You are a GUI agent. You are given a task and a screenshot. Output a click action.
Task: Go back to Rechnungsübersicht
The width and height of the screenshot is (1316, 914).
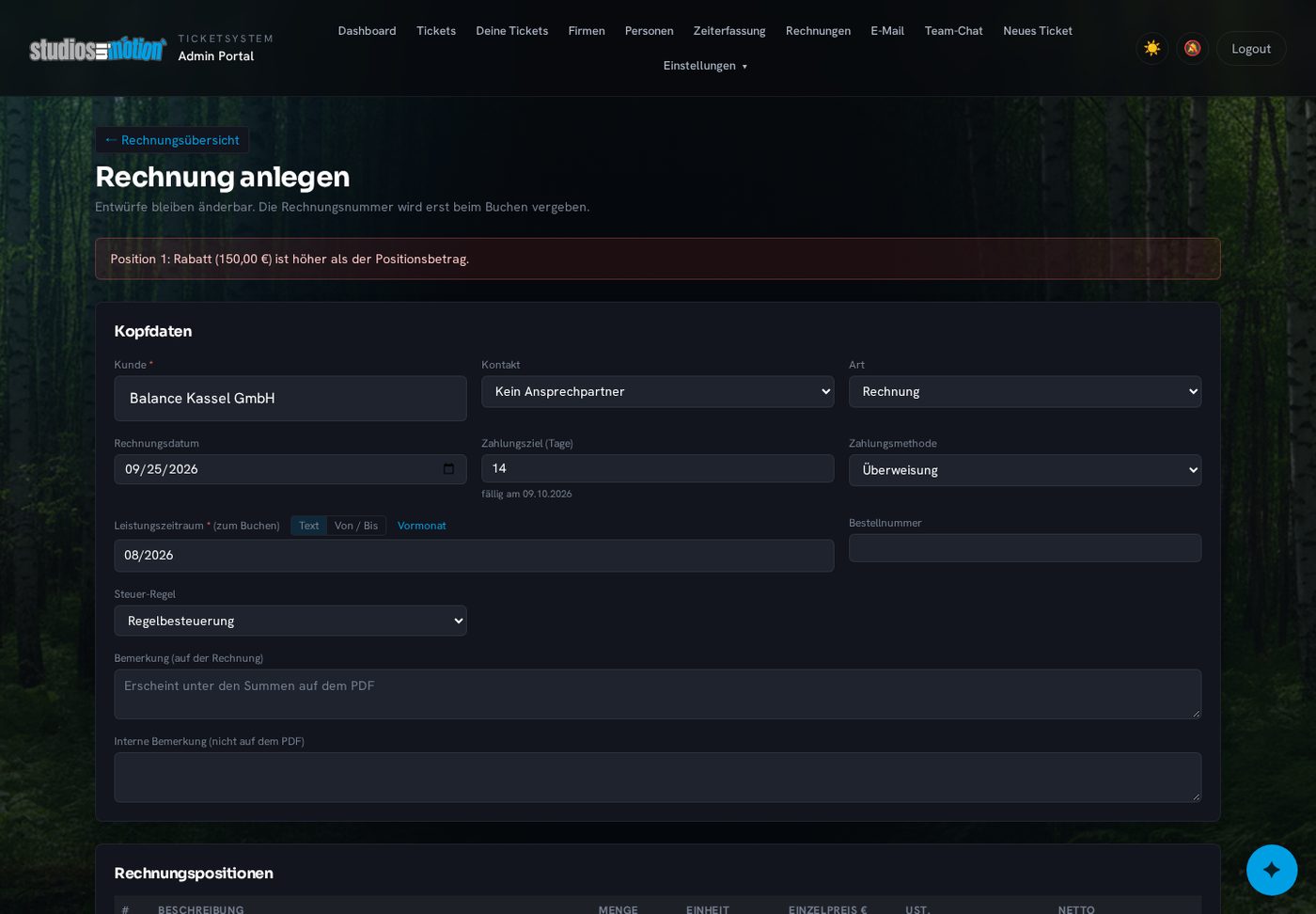172,140
